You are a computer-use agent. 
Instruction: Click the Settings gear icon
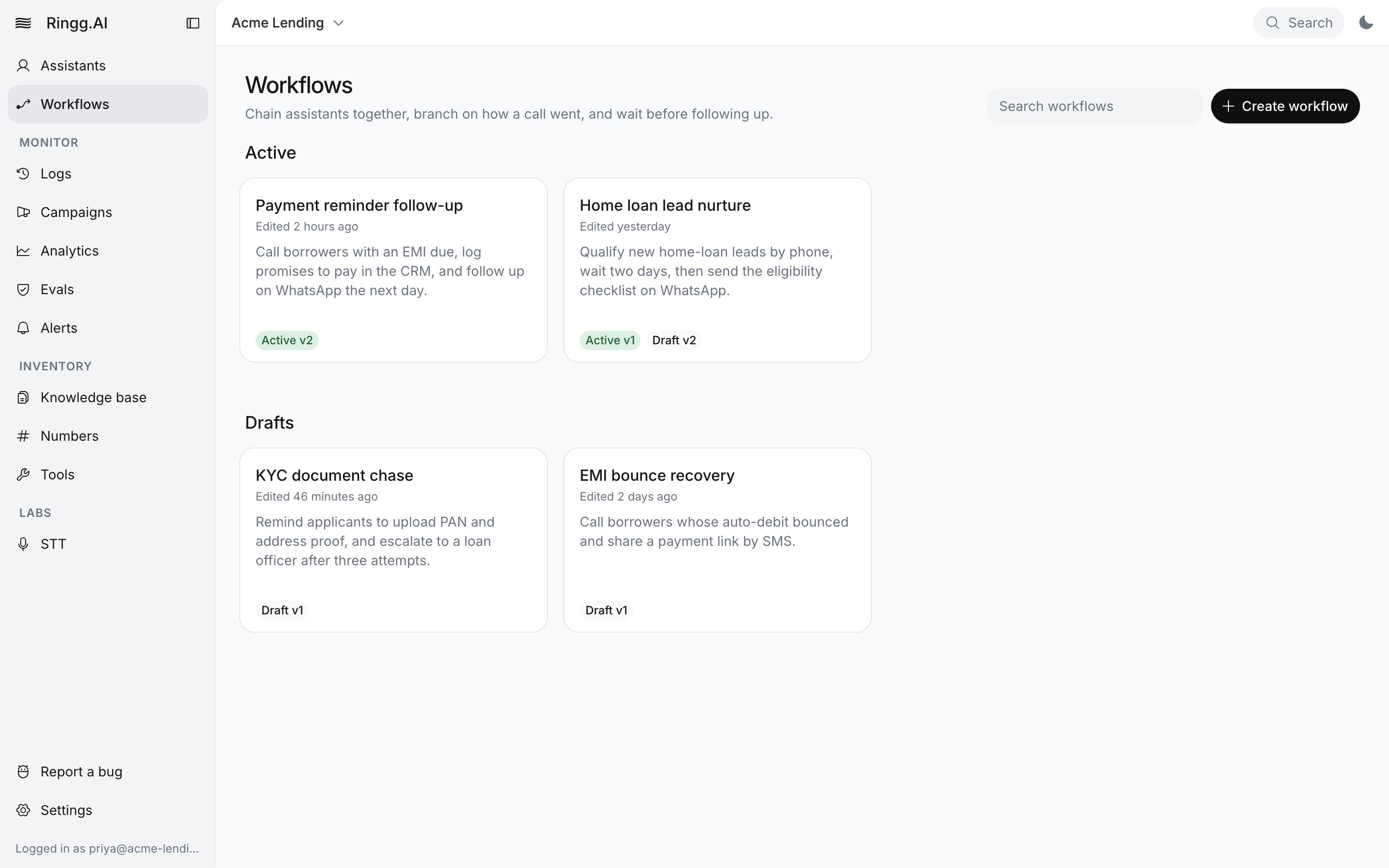(x=23, y=810)
